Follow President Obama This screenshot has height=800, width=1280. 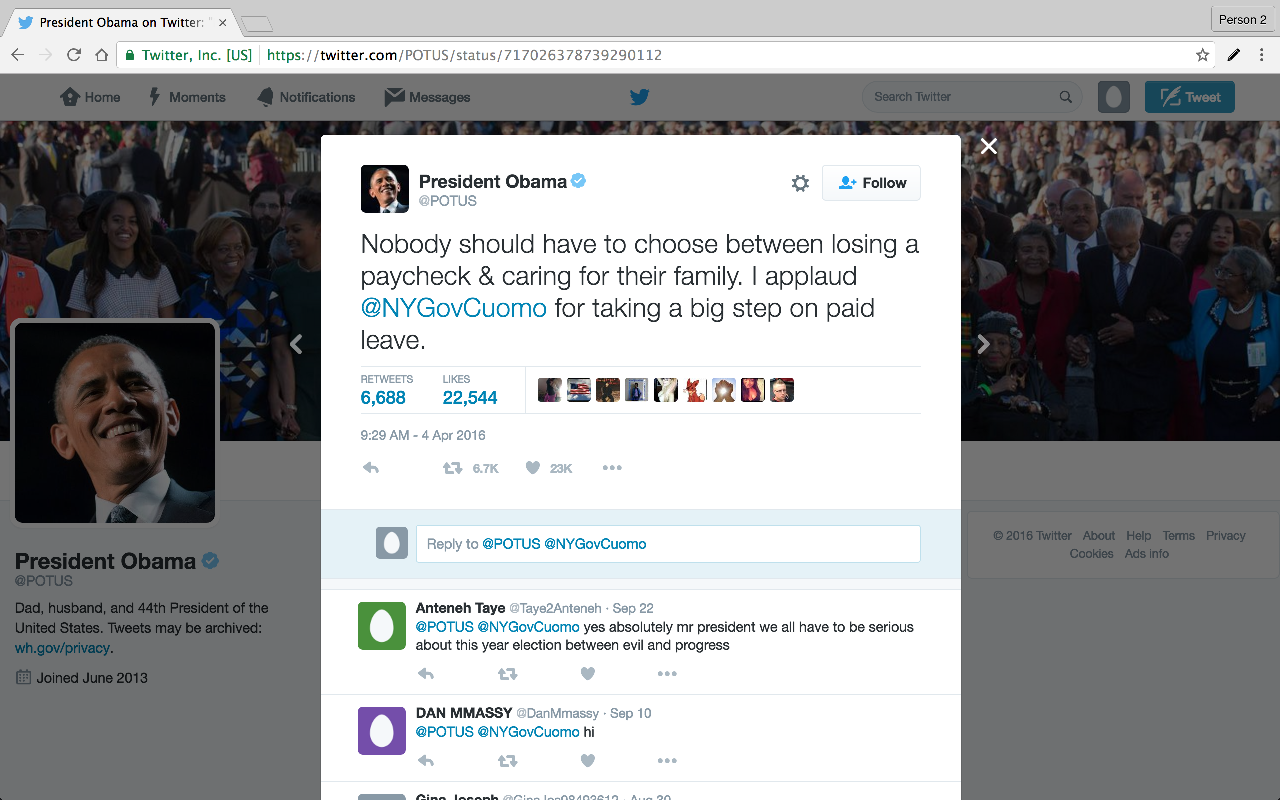click(x=871, y=183)
